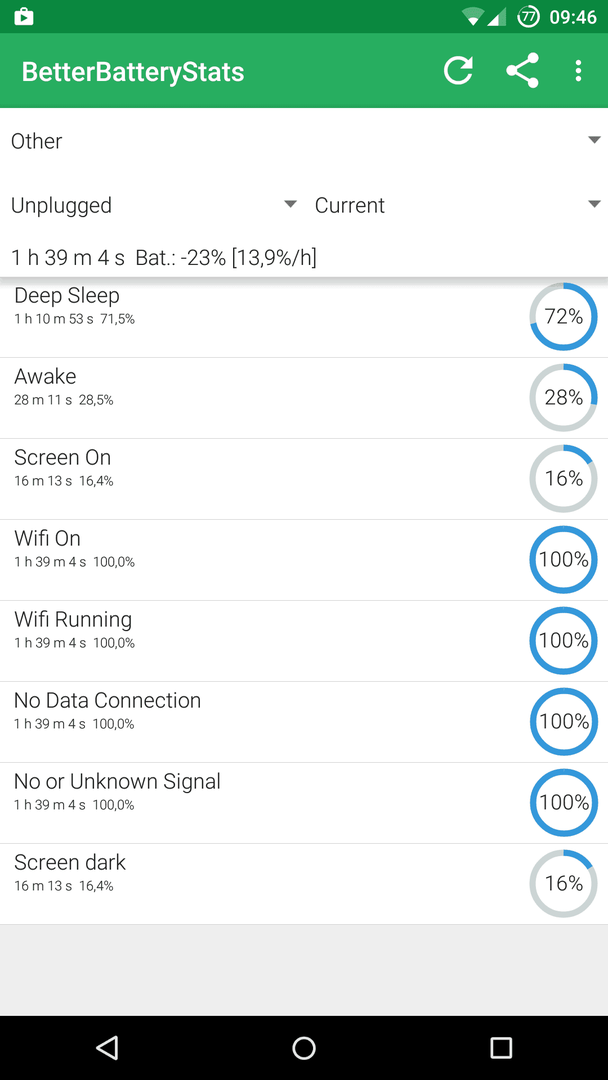Open the Unplugged reference dropdown
Screen dimensions: 608x1080
pyautogui.click(x=153, y=205)
